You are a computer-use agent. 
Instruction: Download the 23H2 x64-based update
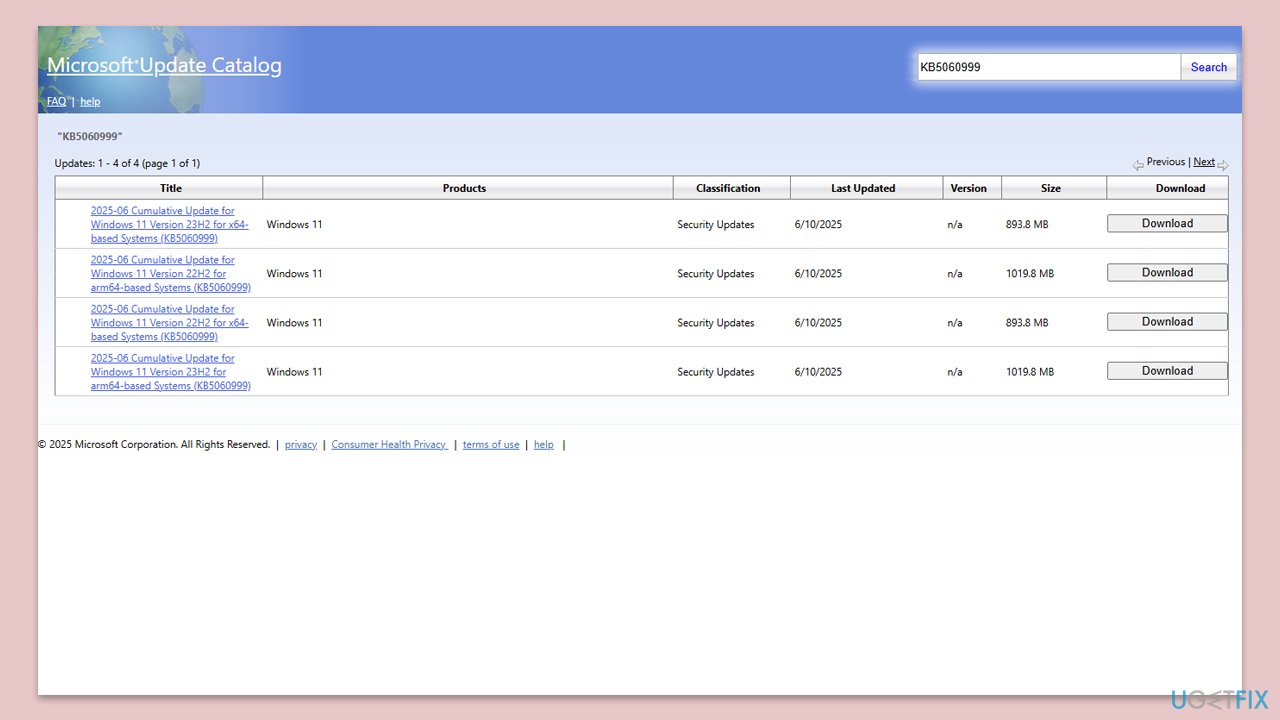(1167, 224)
